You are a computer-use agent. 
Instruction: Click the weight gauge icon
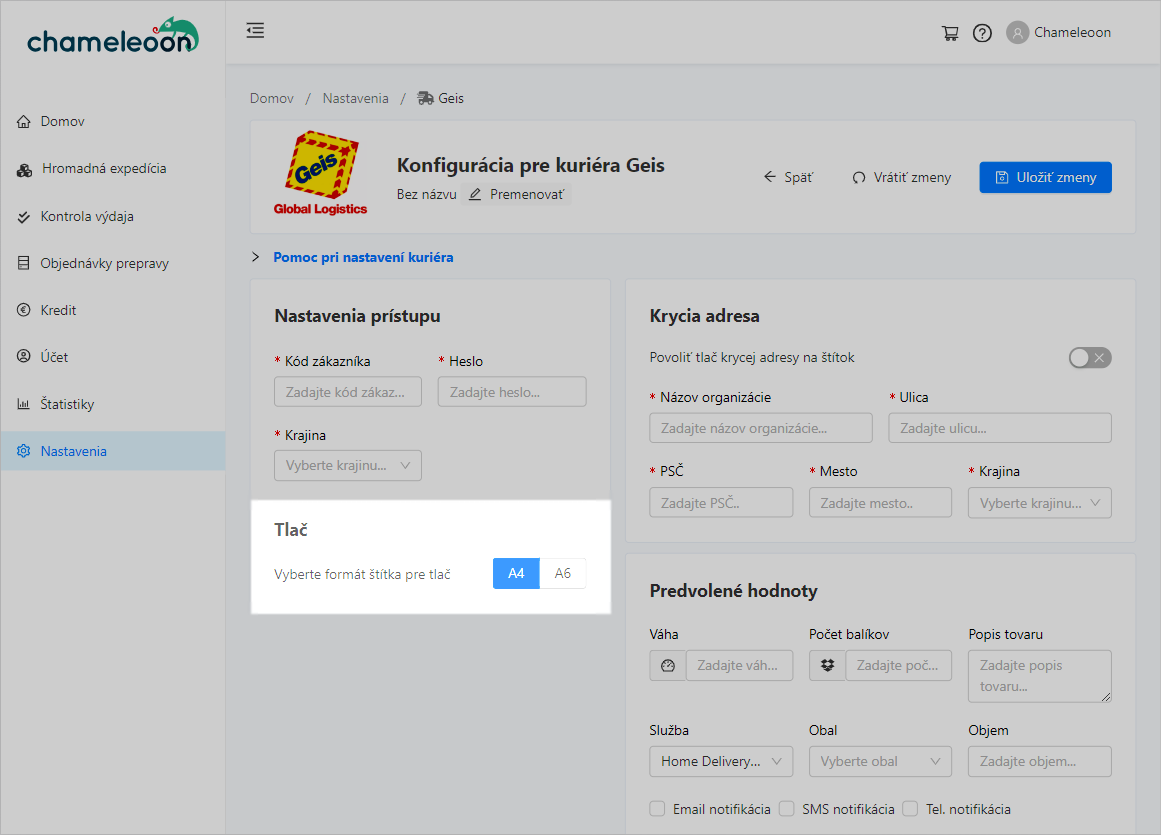[x=668, y=666]
